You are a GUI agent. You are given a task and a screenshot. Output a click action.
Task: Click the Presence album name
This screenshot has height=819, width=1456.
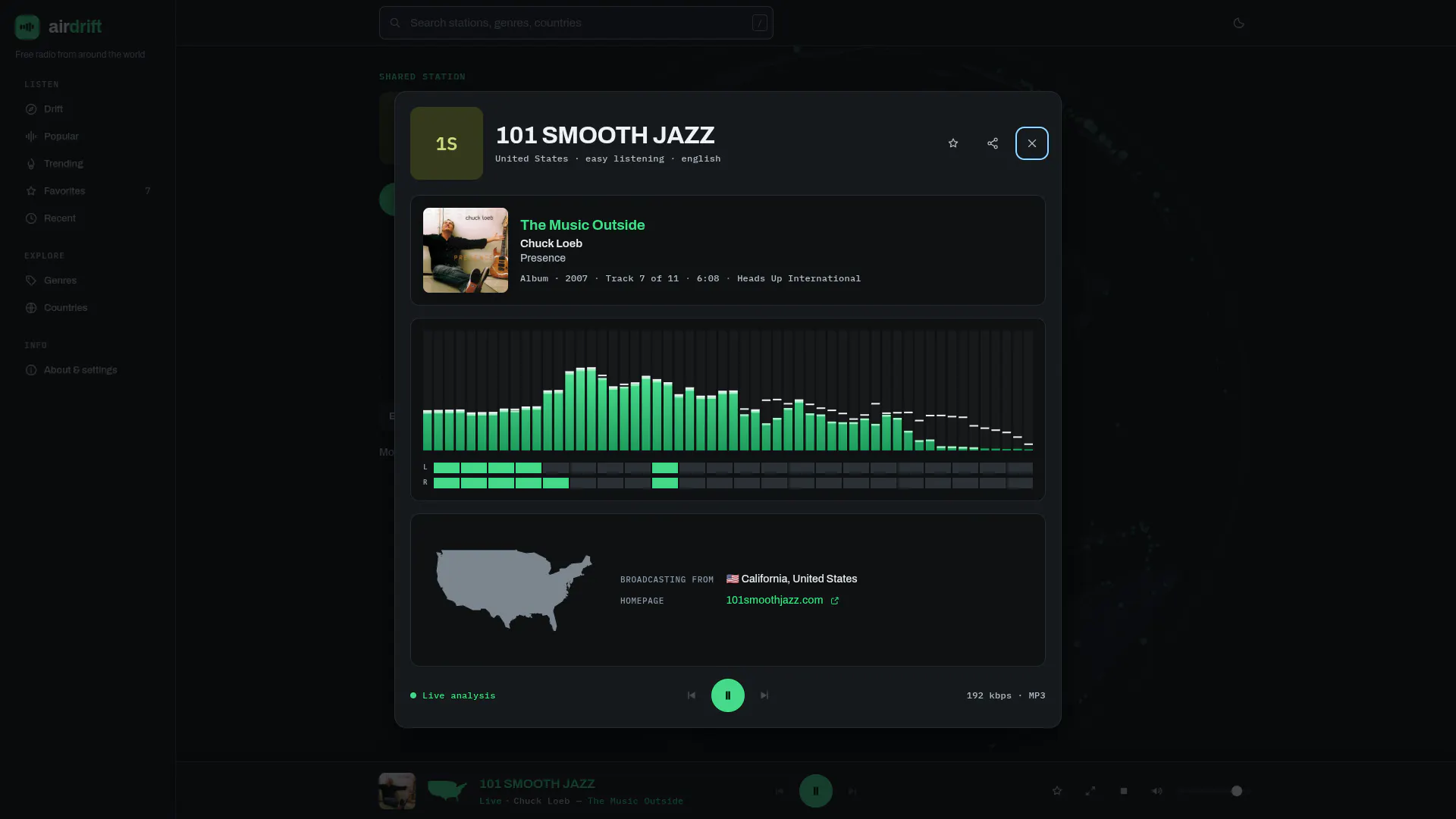coord(543,258)
